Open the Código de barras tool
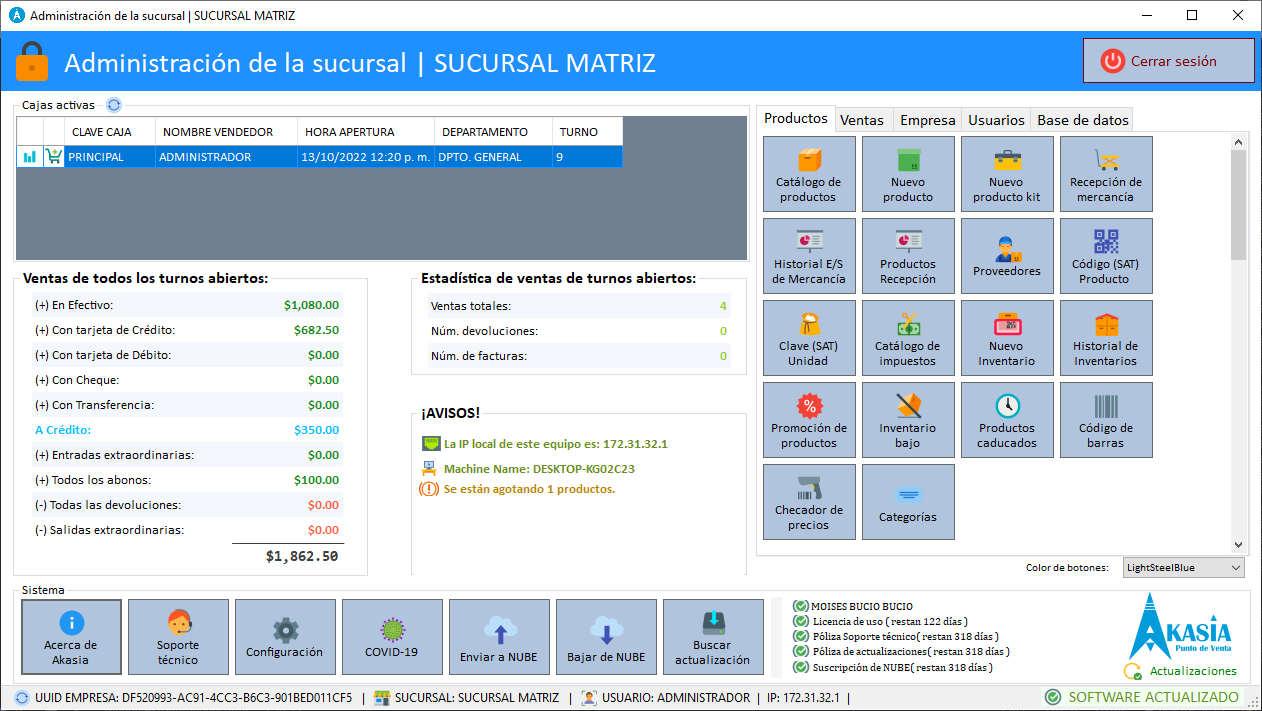This screenshot has width=1262, height=711. pyautogui.click(x=1105, y=420)
